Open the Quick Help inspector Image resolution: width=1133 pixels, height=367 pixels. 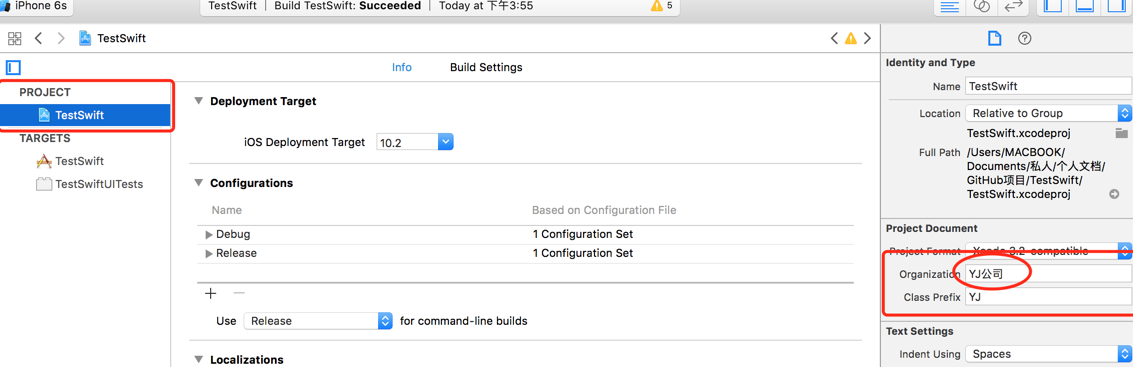click(1024, 38)
